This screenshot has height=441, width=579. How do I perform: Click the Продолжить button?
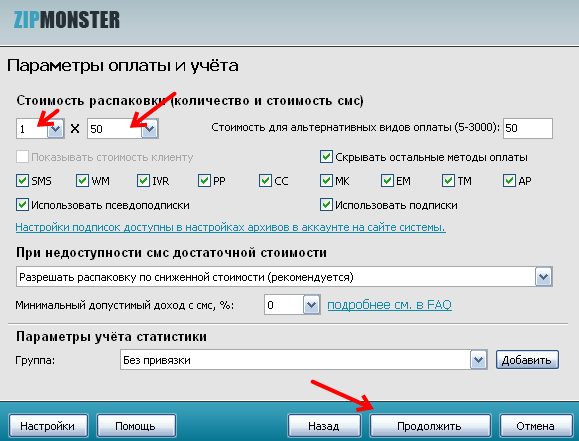pyautogui.click(x=430, y=426)
